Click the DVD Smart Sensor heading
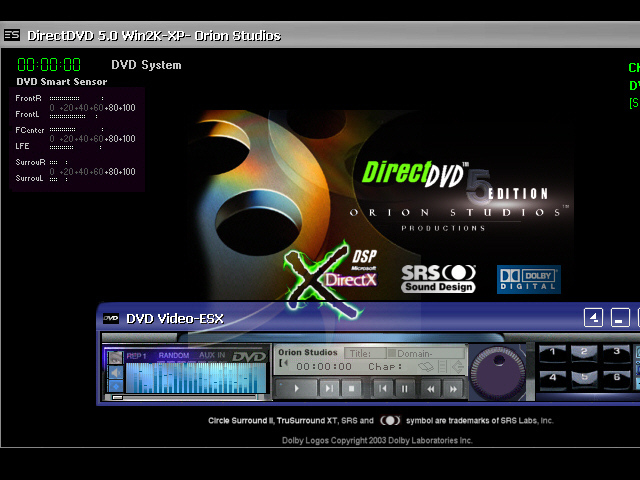Image resolution: width=640 pixels, height=480 pixels. (x=62, y=82)
